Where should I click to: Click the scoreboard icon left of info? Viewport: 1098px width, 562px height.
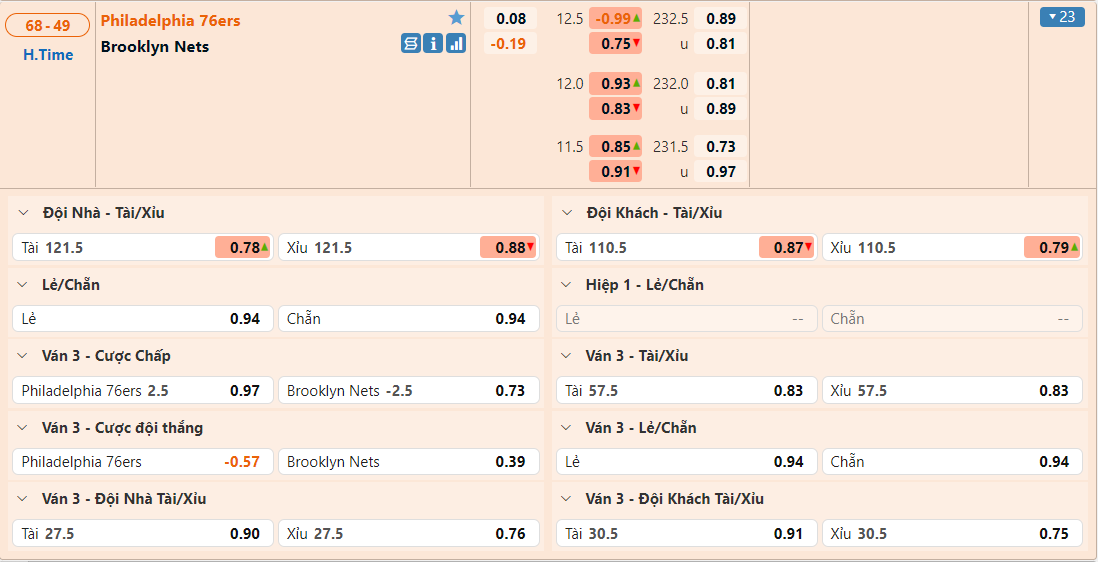[x=411, y=43]
